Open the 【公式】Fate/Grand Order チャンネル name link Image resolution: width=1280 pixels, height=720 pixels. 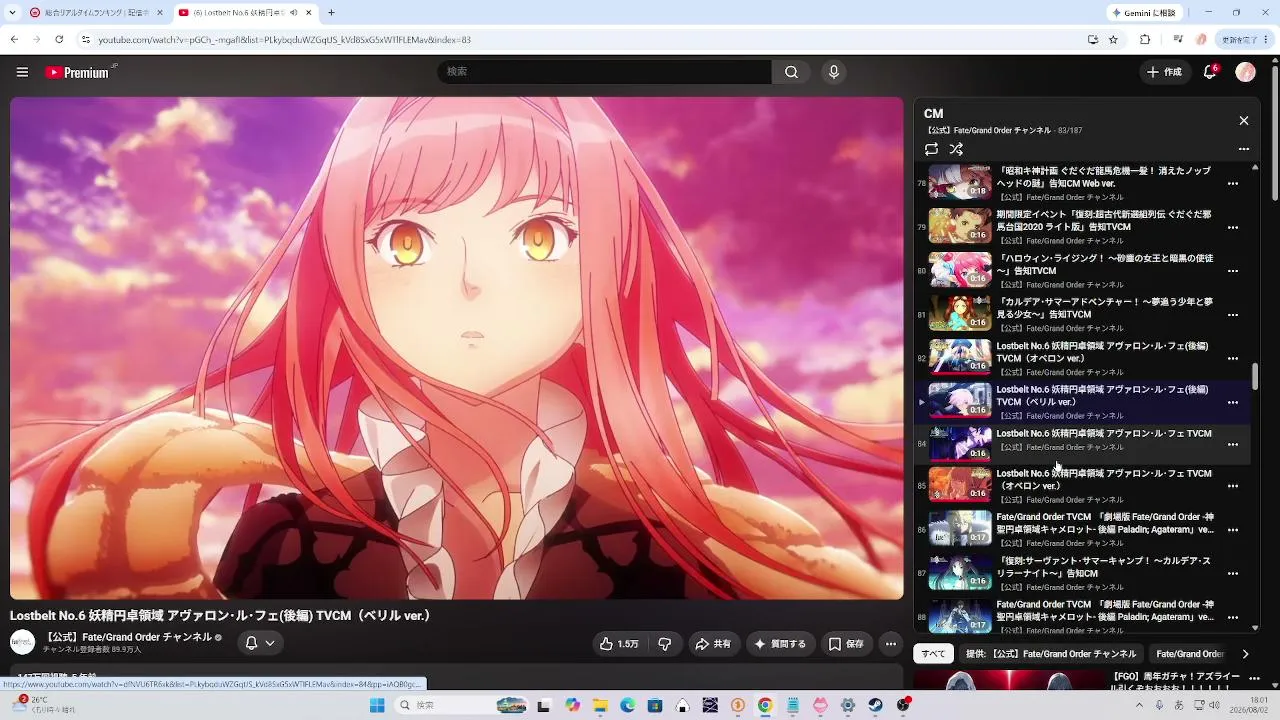coord(127,637)
